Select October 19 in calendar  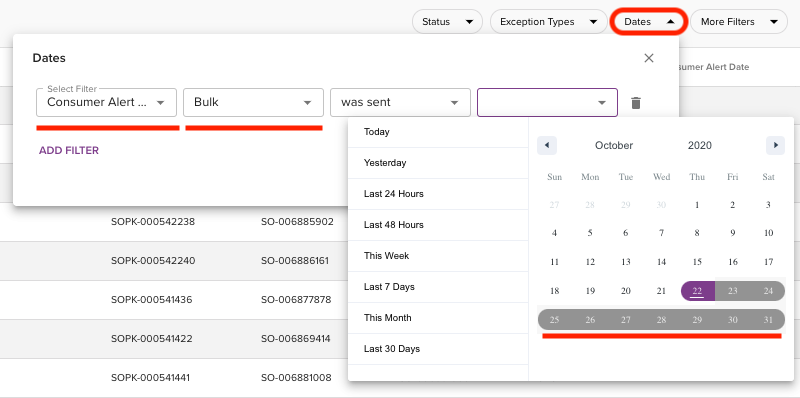[590, 291]
